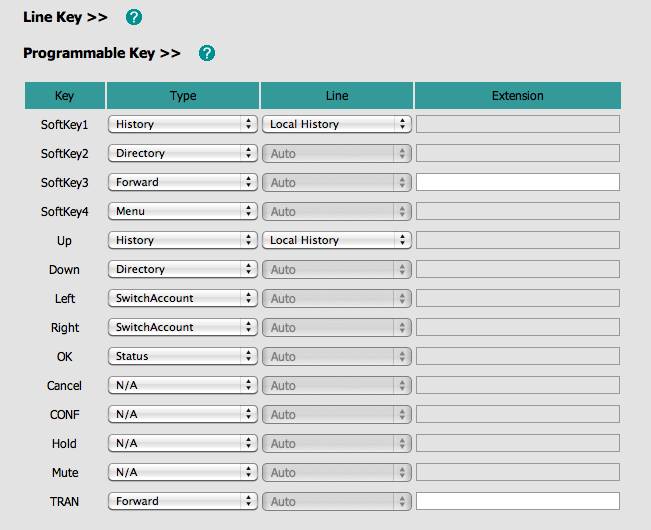Open help icon beside Programmable Key

click(x=207, y=53)
